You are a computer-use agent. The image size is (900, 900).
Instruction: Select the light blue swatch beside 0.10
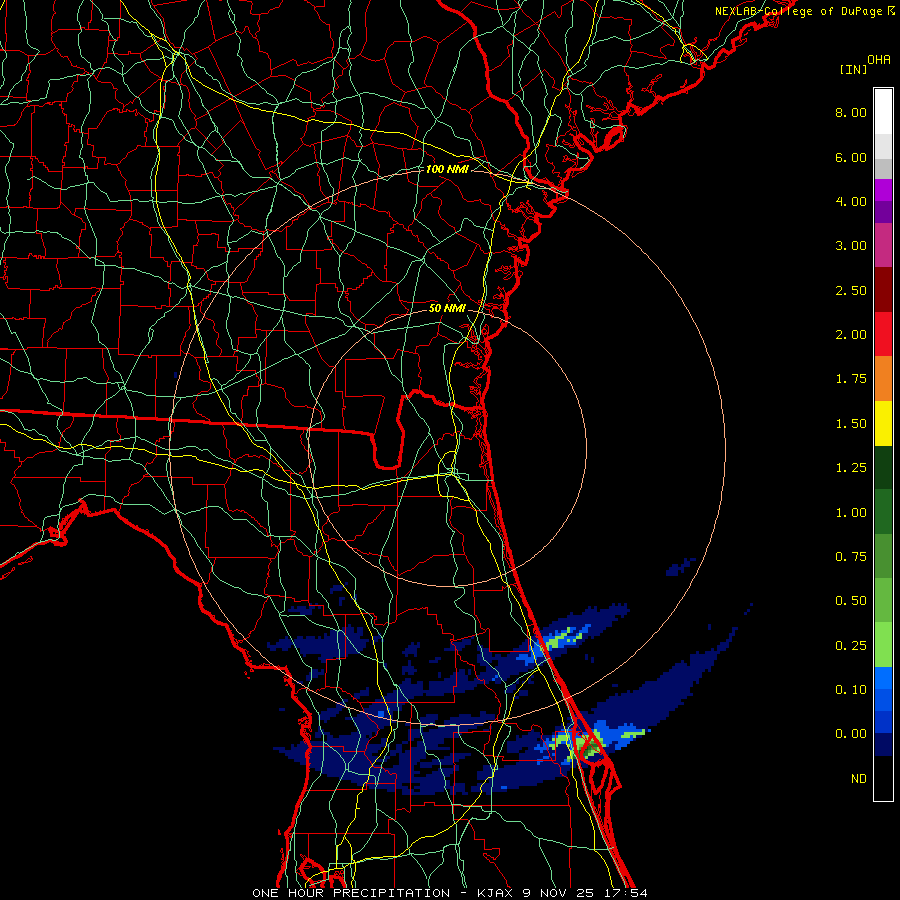[883, 678]
